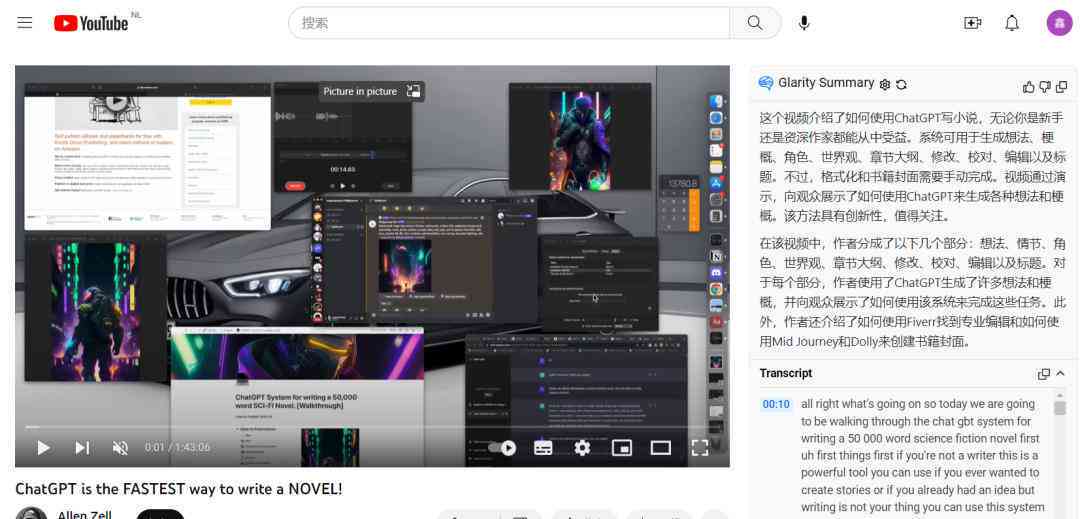
Task: Give the Glarity summary a thumbs up
Action: coord(1029,87)
